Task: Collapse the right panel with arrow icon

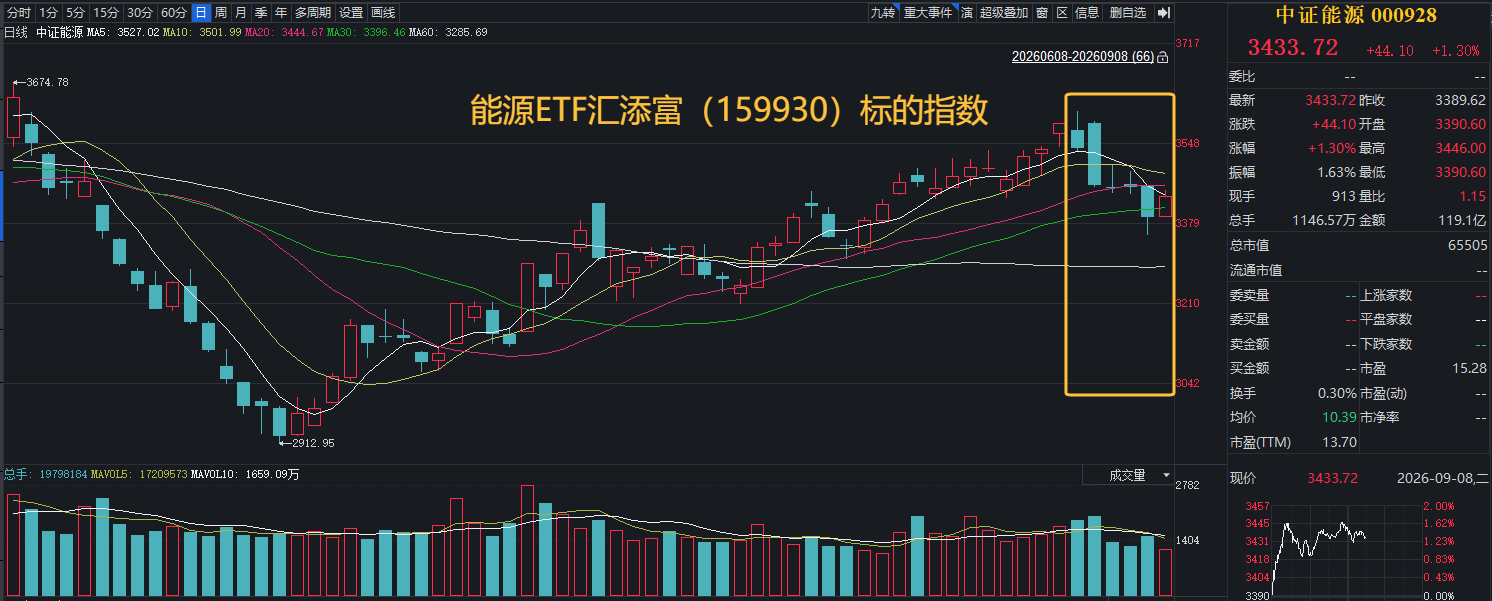Action: [x=1163, y=13]
